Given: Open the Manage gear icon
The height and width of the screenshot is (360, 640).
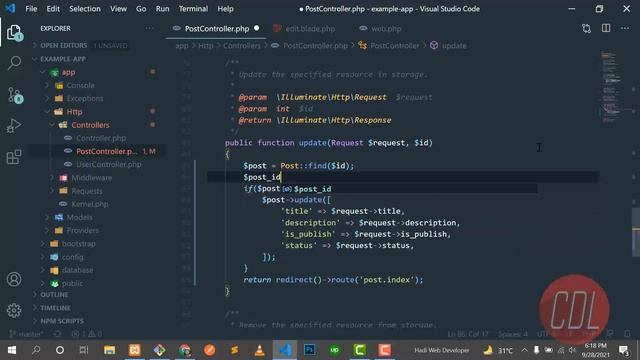Looking at the screenshot, I should 14,311.
